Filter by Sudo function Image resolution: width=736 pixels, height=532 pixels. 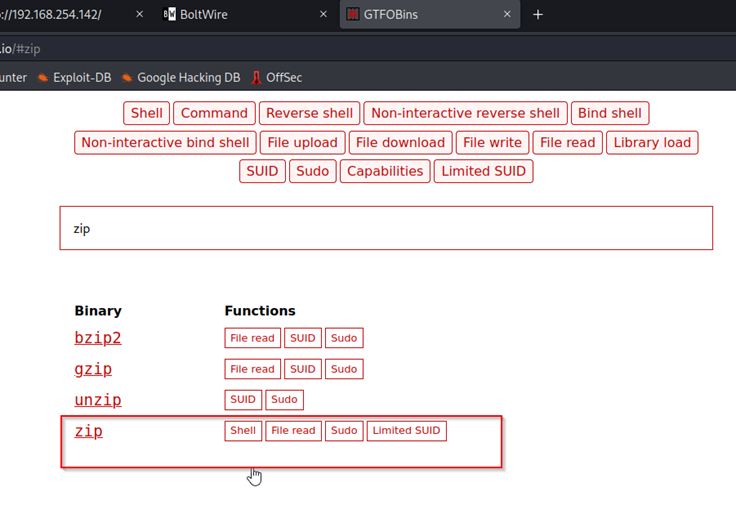tap(313, 171)
